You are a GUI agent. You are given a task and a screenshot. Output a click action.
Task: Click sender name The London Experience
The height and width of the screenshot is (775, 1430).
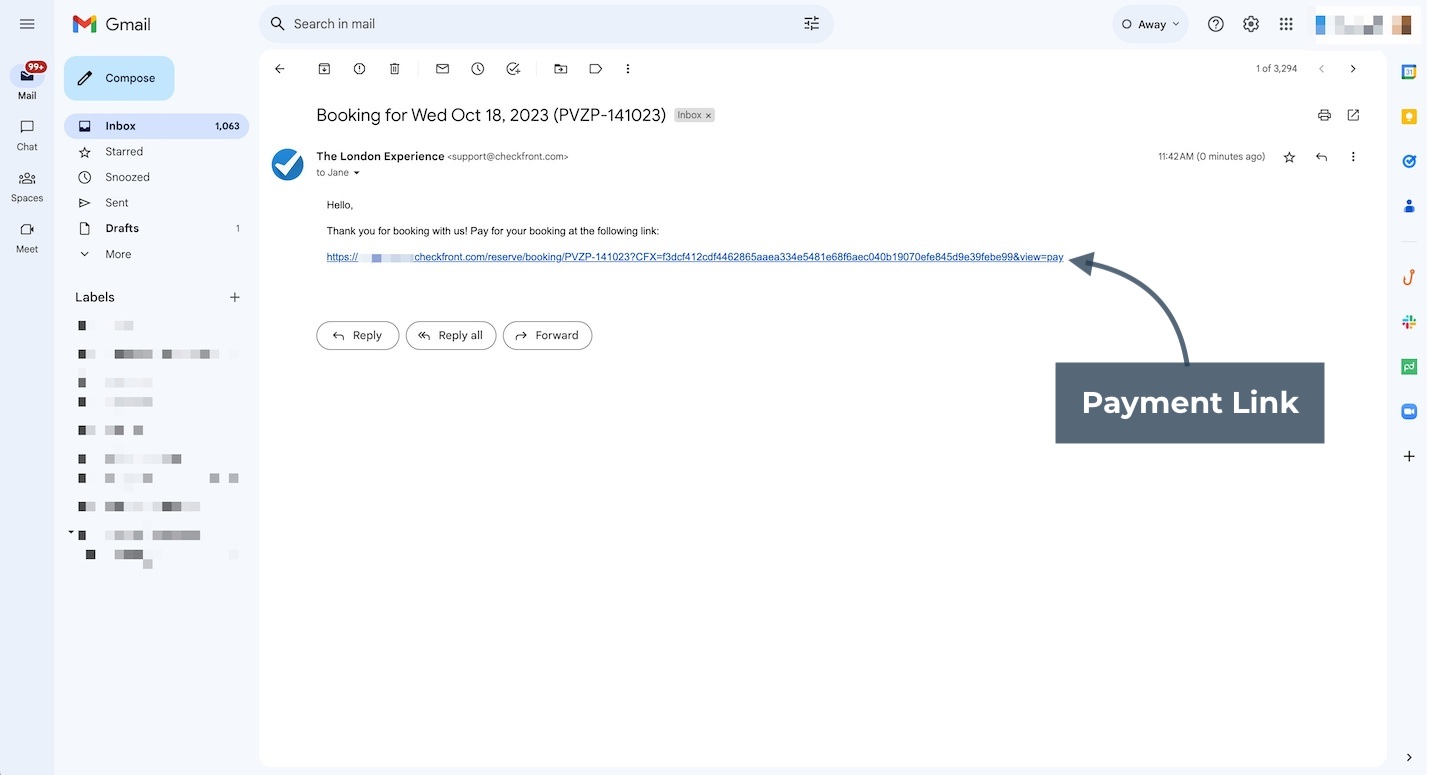tap(380, 156)
